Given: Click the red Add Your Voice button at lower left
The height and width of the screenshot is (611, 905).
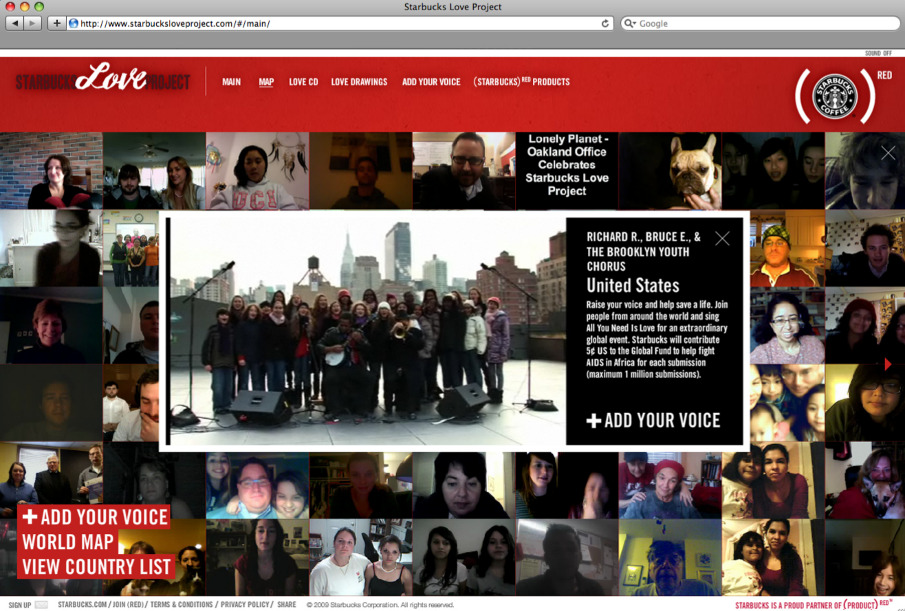Looking at the screenshot, I should click(x=95, y=516).
